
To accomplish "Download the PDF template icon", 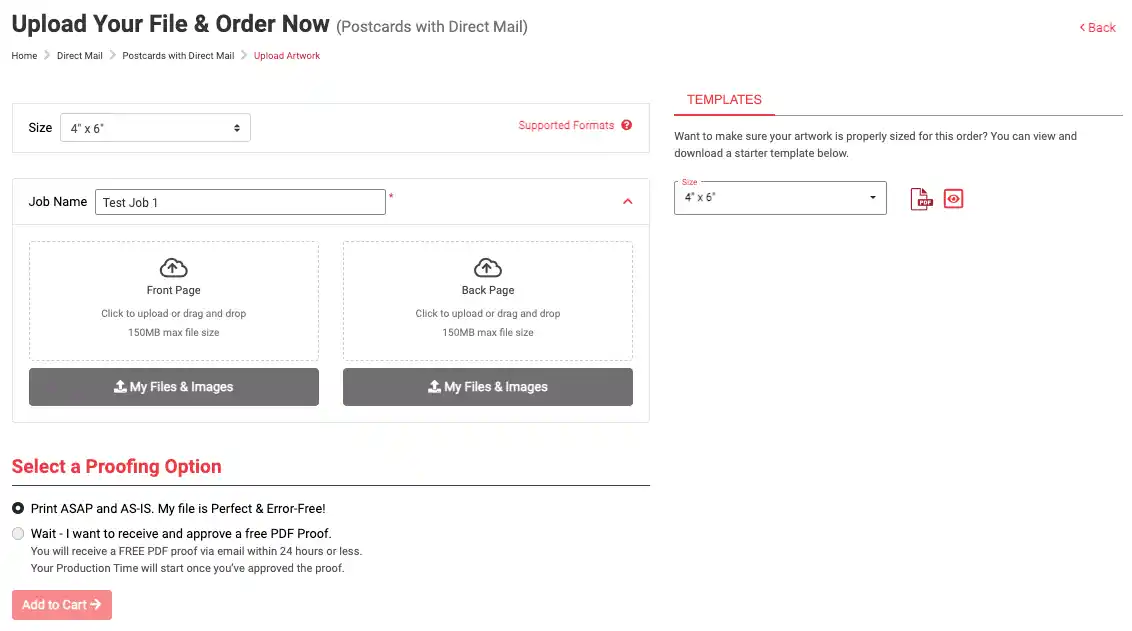I will (x=920, y=199).
